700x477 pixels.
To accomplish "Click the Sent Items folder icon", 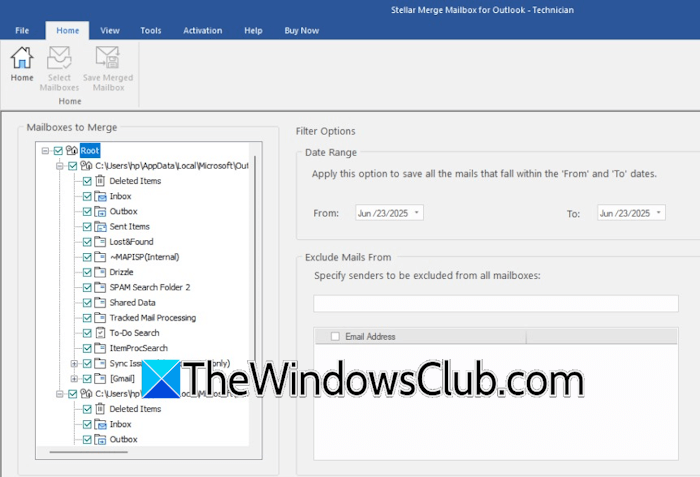I will point(100,226).
